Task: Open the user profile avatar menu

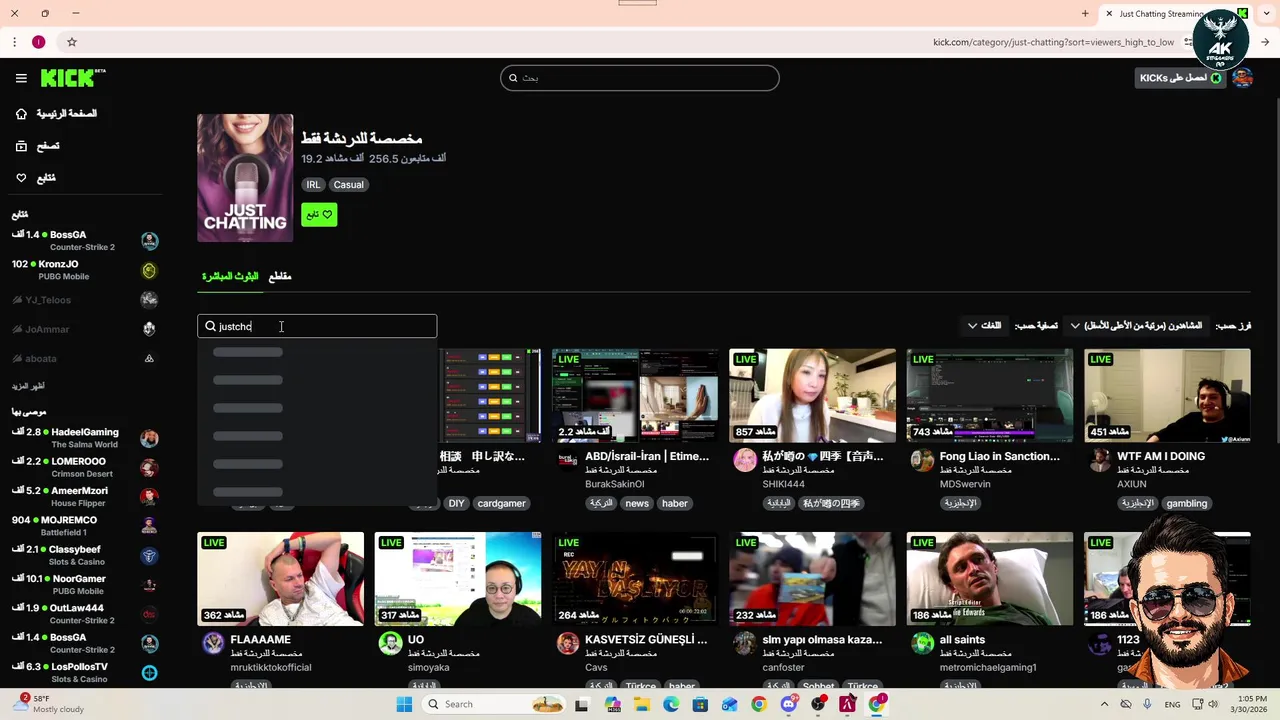Action: [x=1243, y=78]
